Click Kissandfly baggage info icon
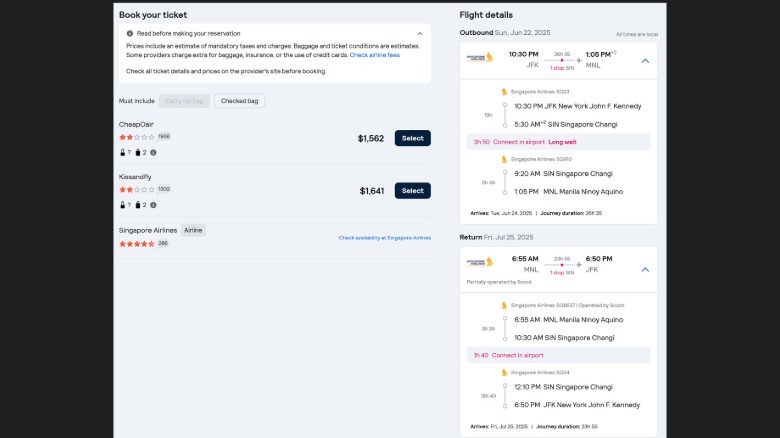Viewport: 780px width, 438px height. click(153, 205)
